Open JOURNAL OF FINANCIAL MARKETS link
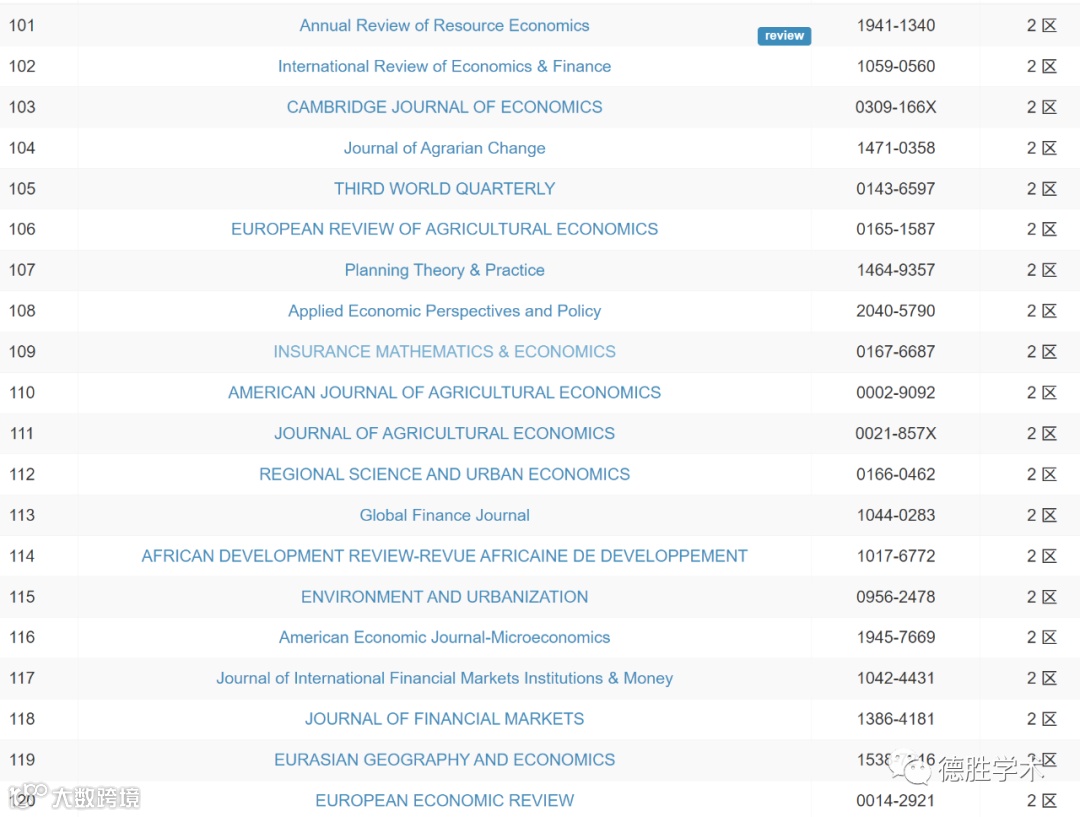The height and width of the screenshot is (817, 1080). 444,719
